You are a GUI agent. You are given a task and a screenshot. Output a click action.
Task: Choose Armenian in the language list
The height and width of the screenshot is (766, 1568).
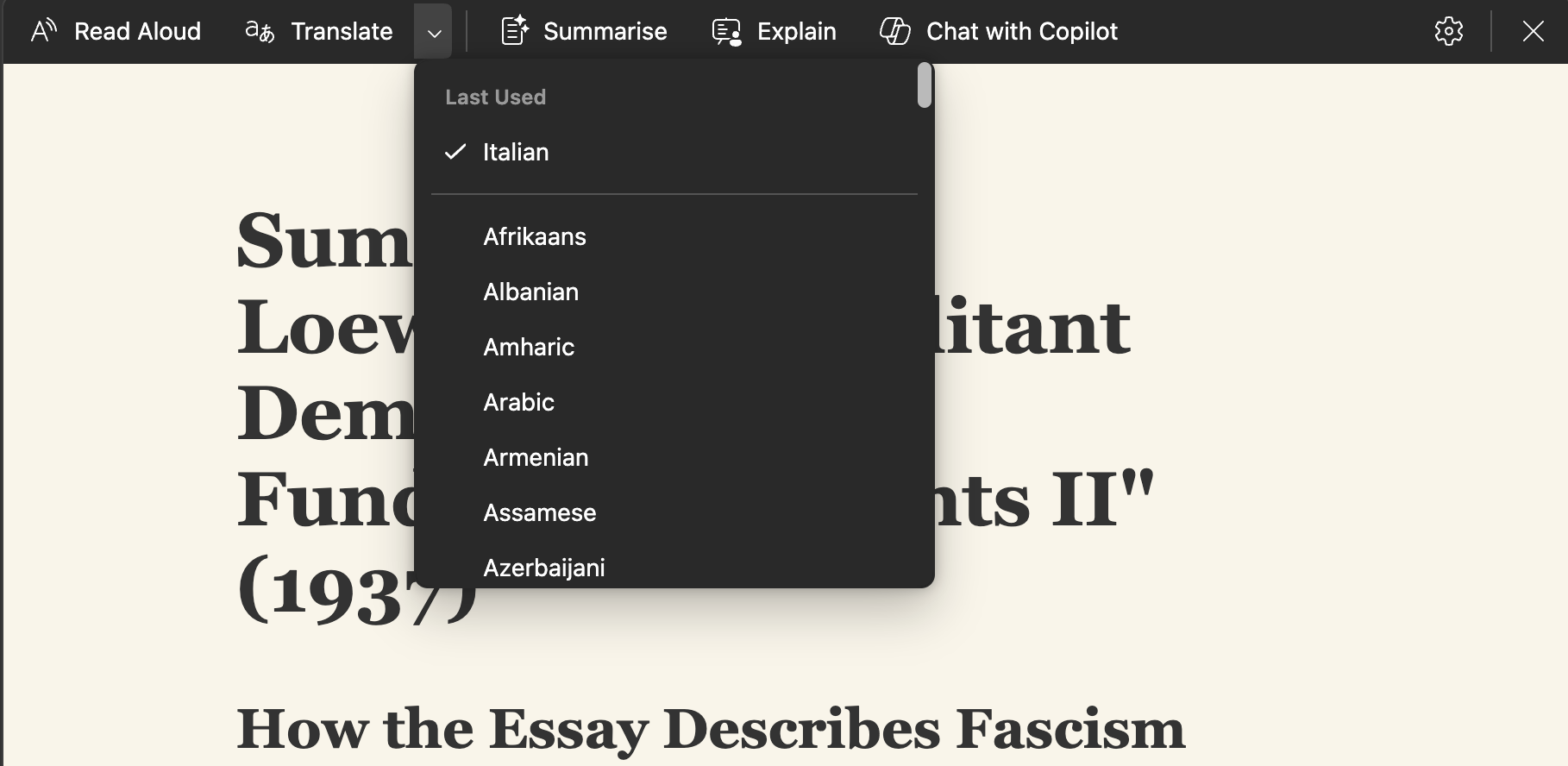tap(674, 457)
